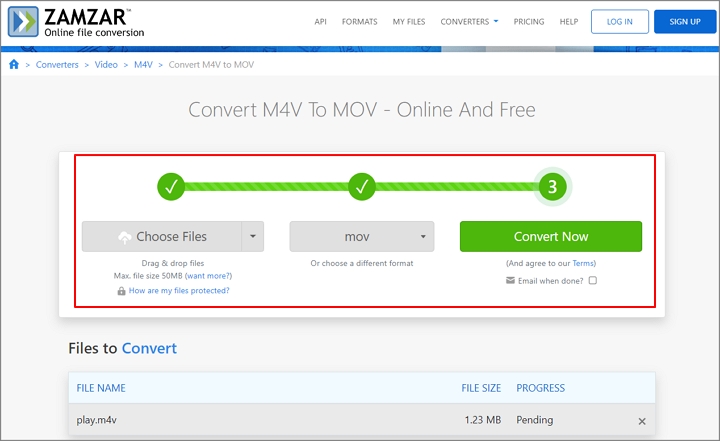Click the first completed step checkmark
This screenshot has height=441, width=720.
(171, 187)
